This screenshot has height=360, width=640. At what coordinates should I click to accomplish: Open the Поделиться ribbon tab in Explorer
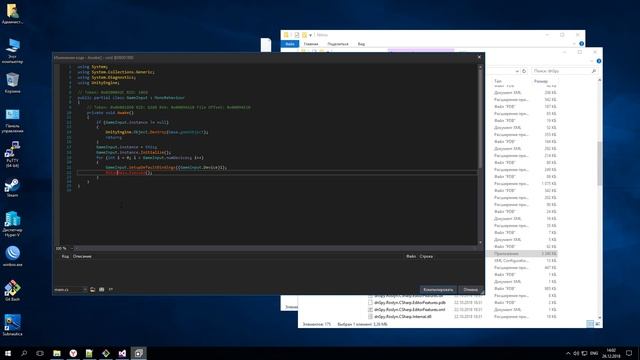coord(338,44)
